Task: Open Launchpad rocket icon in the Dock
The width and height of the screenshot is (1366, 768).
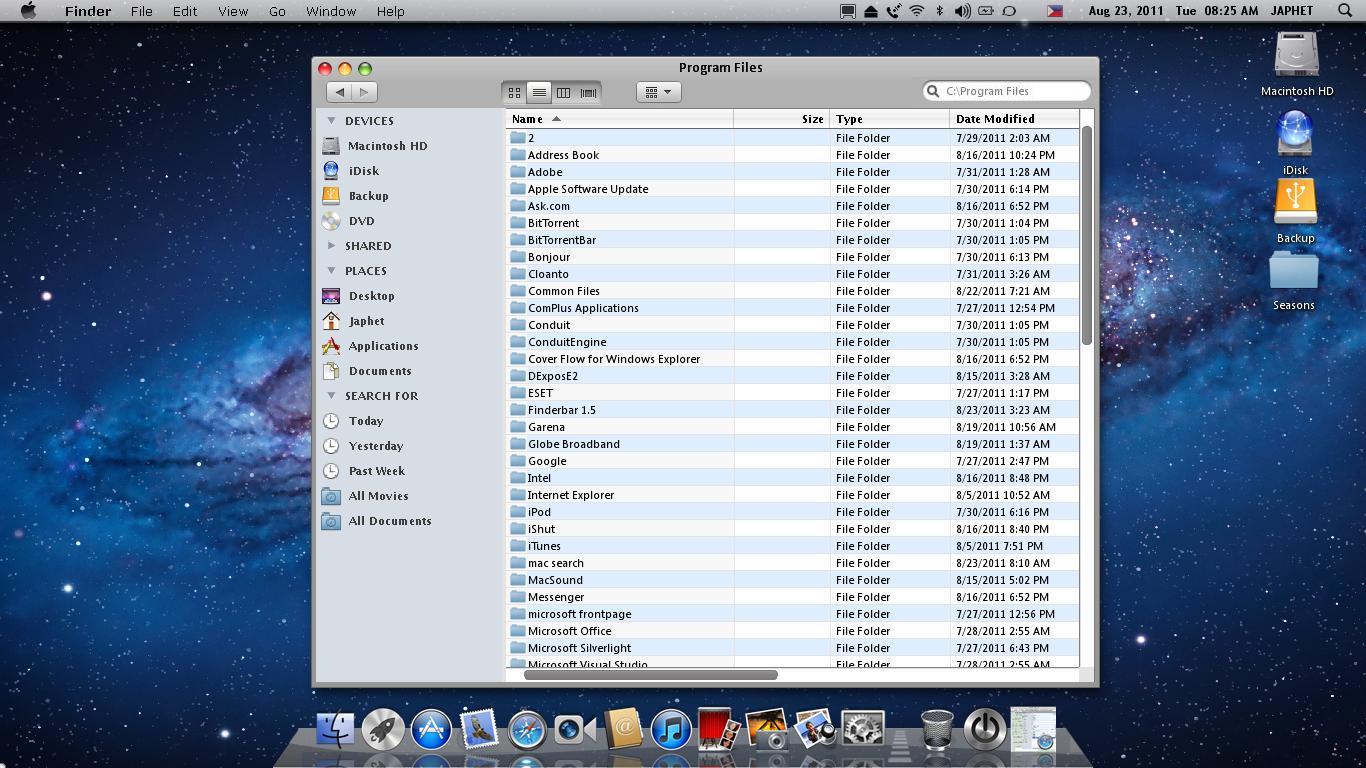Action: [x=383, y=730]
